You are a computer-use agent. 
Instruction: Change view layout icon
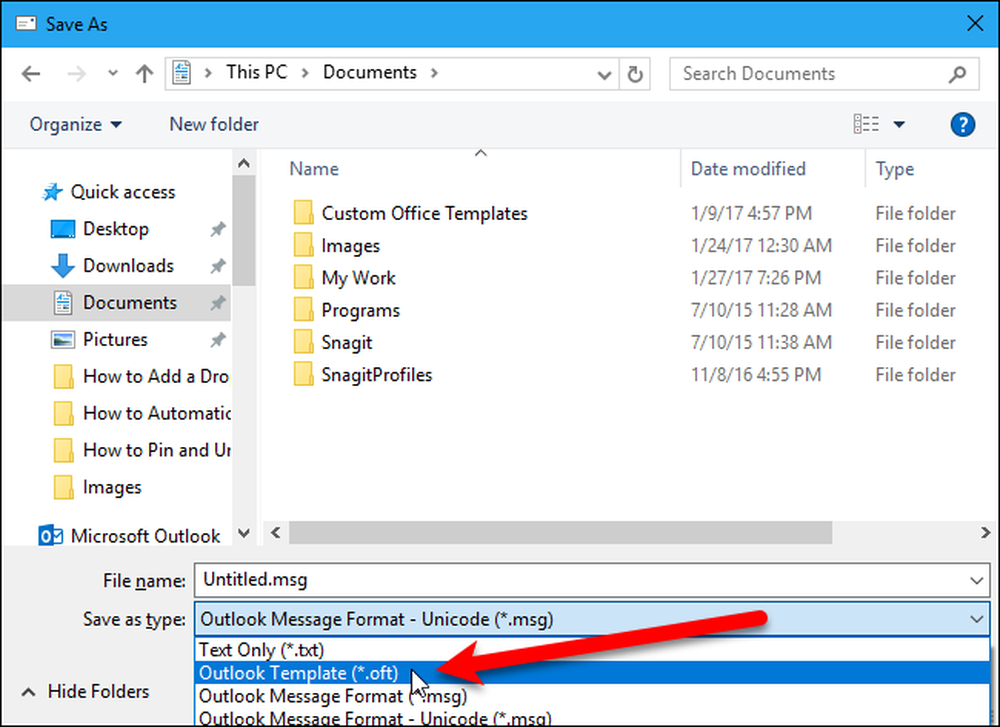click(x=866, y=124)
